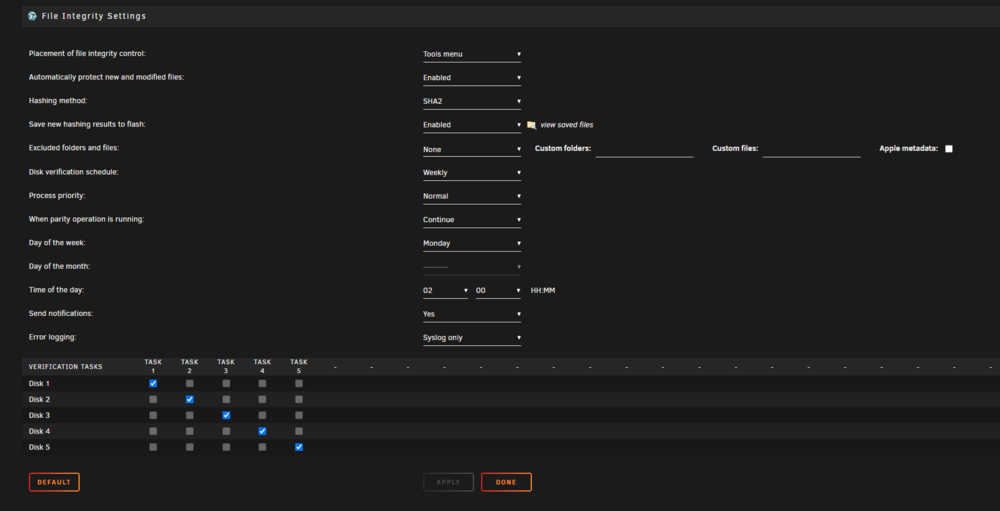Open Day of the week Monday dropdown

click(x=472, y=243)
